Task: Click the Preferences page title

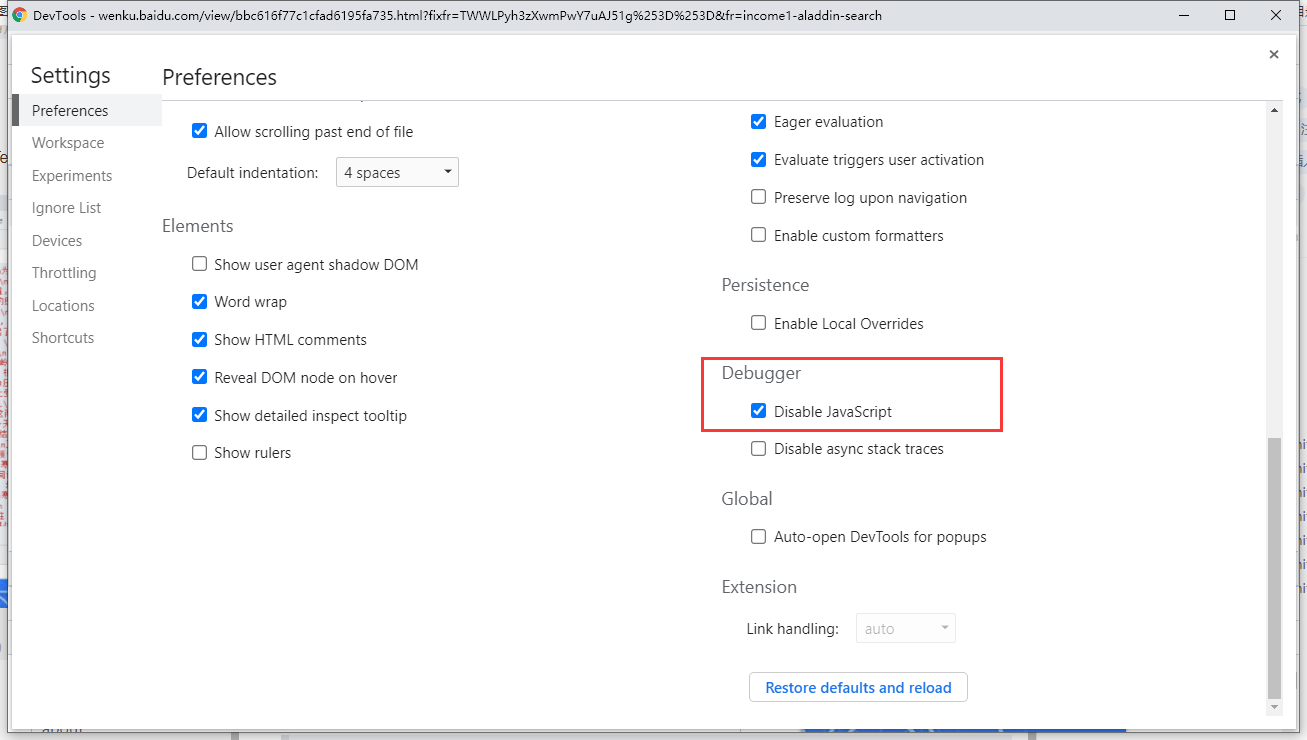Action: (x=219, y=77)
